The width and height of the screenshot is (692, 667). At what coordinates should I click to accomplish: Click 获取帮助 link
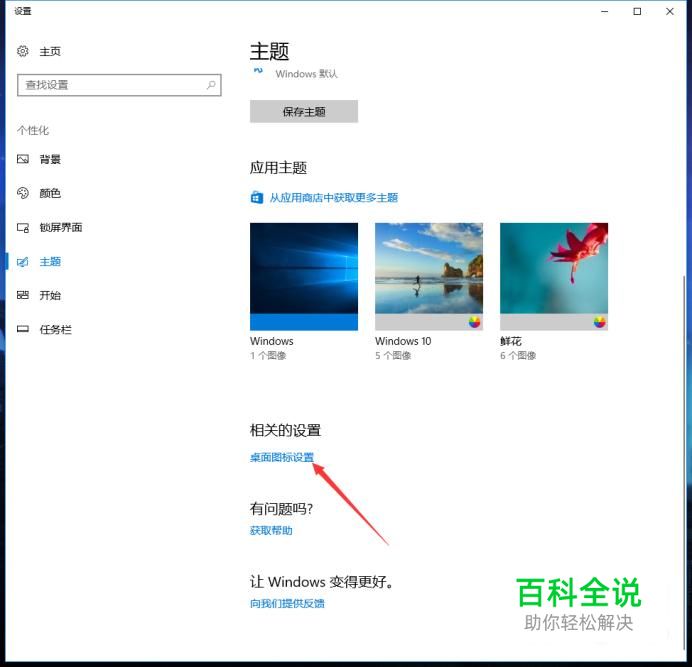(x=271, y=530)
